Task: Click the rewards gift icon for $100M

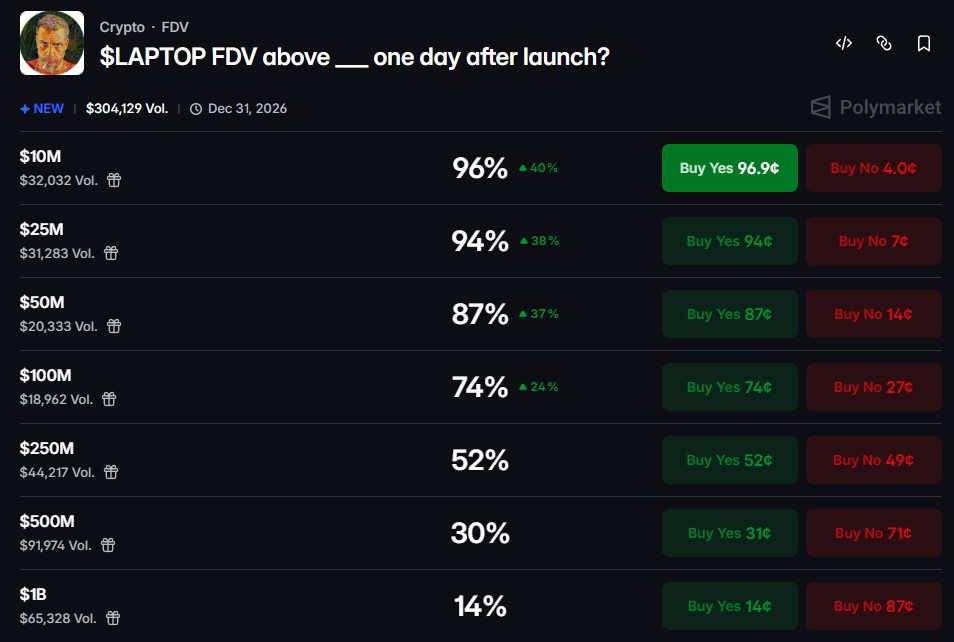Action: [109, 399]
